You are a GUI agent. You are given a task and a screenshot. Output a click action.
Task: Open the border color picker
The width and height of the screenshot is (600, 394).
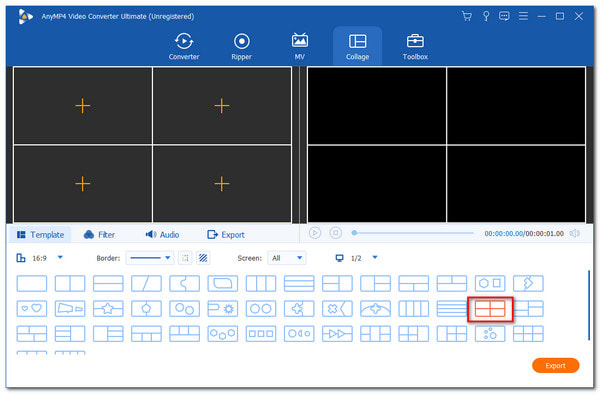[185, 258]
